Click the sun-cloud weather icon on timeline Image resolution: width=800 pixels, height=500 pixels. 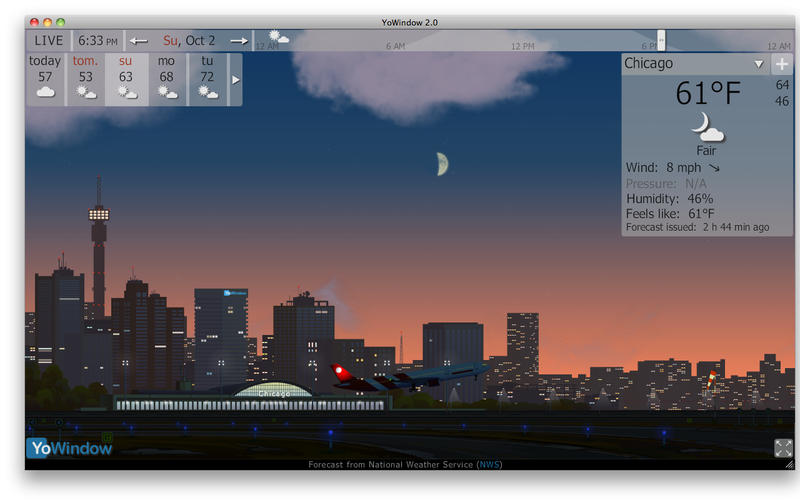(279, 37)
